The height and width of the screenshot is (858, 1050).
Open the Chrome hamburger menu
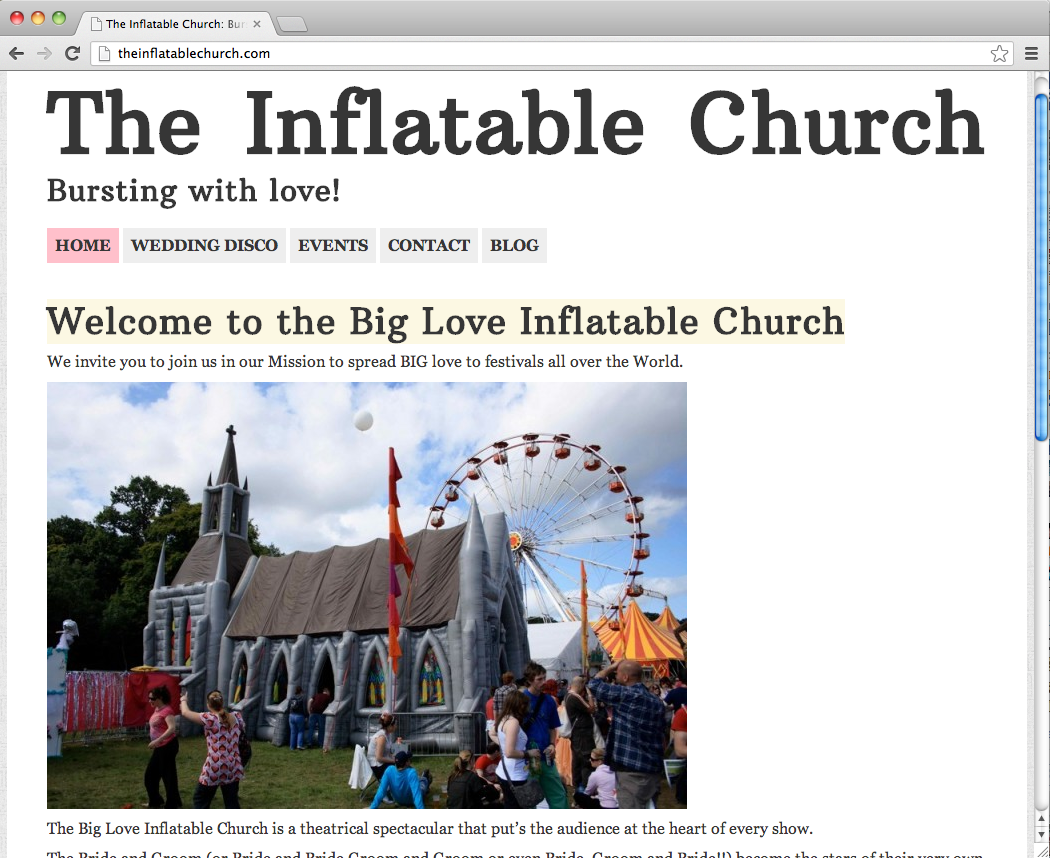[x=1031, y=54]
